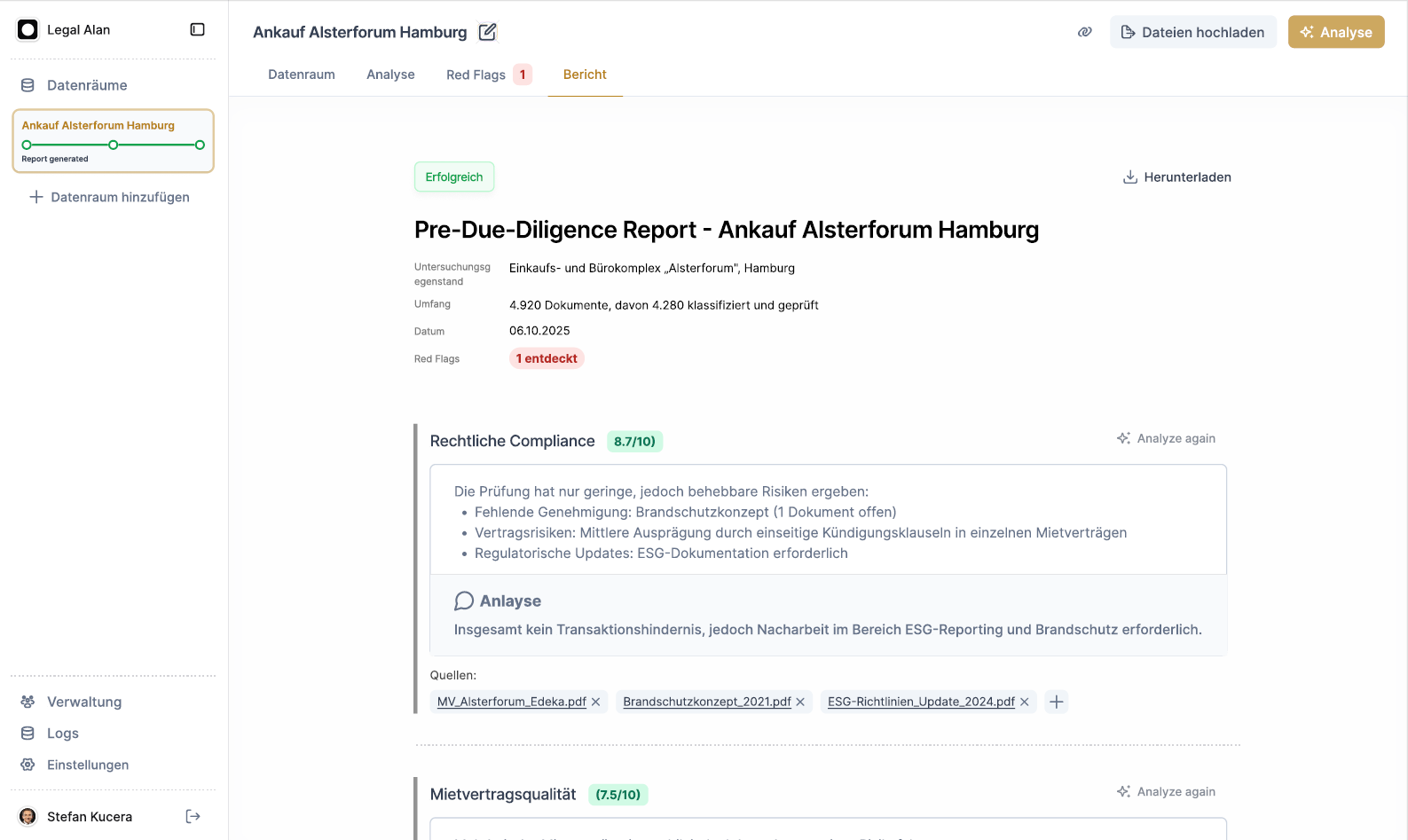The image size is (1408, 840).
Task: Open Einstellungen in sidebar
Action: click(x=87, y=765)
